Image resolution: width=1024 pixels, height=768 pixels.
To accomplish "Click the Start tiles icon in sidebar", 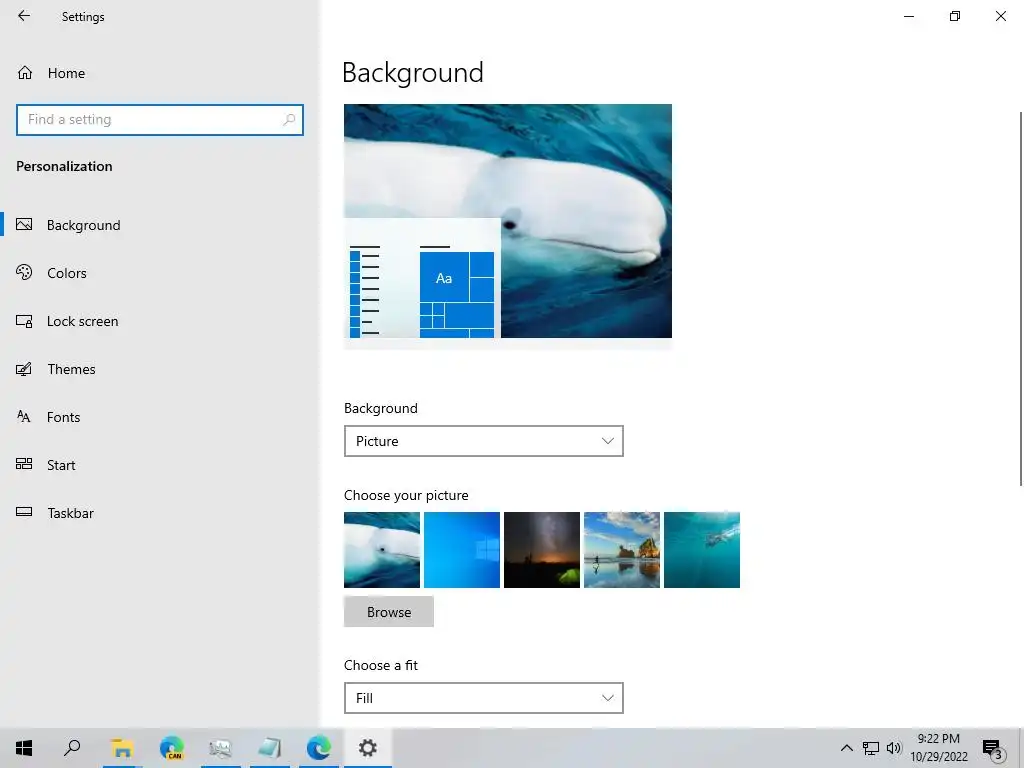I will tap(24, 464).
